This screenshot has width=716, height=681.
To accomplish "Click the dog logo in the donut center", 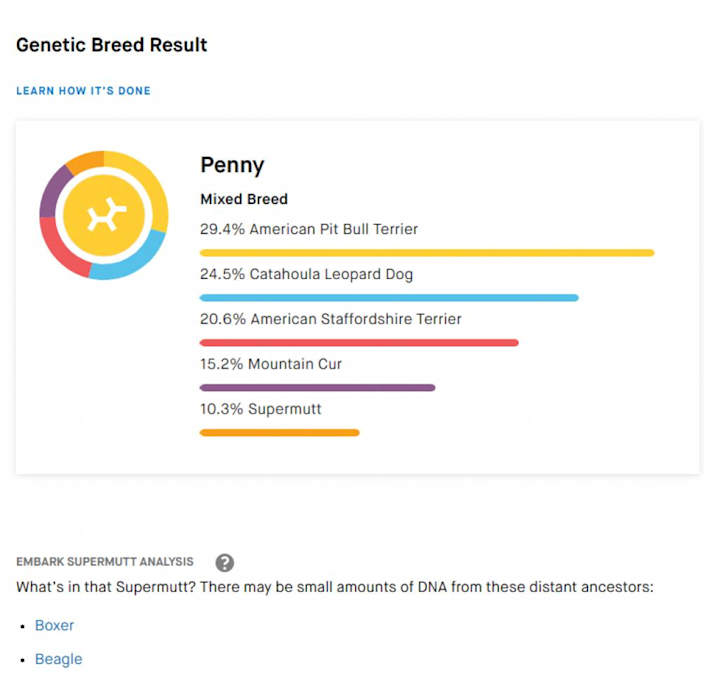I will click(106, 214).
